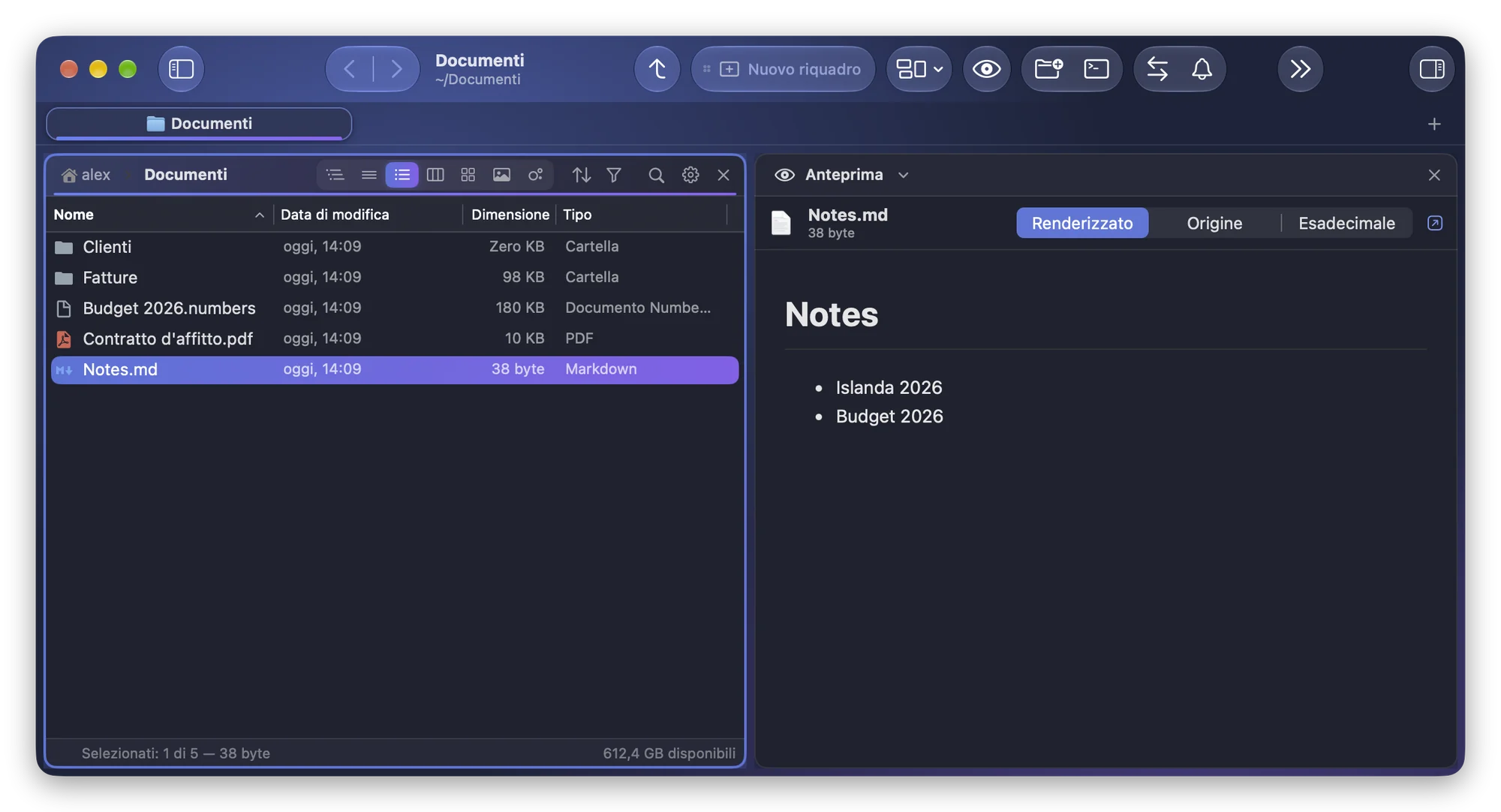Open the file filter funnel
Viewport: 1501px width, 812px height.
[614, 175]
